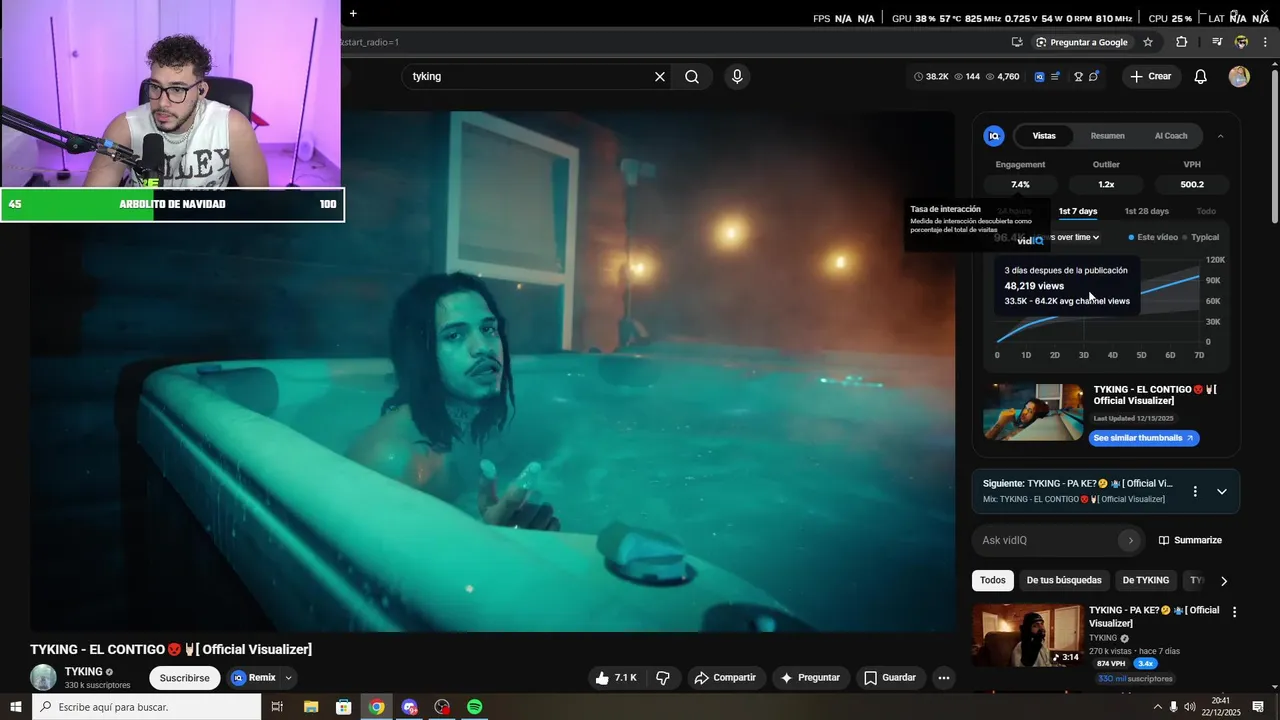This screenshot has width=1280, height=720.
Task: Open Microsoft Store from the taskbar
Action: pos(343,707)
